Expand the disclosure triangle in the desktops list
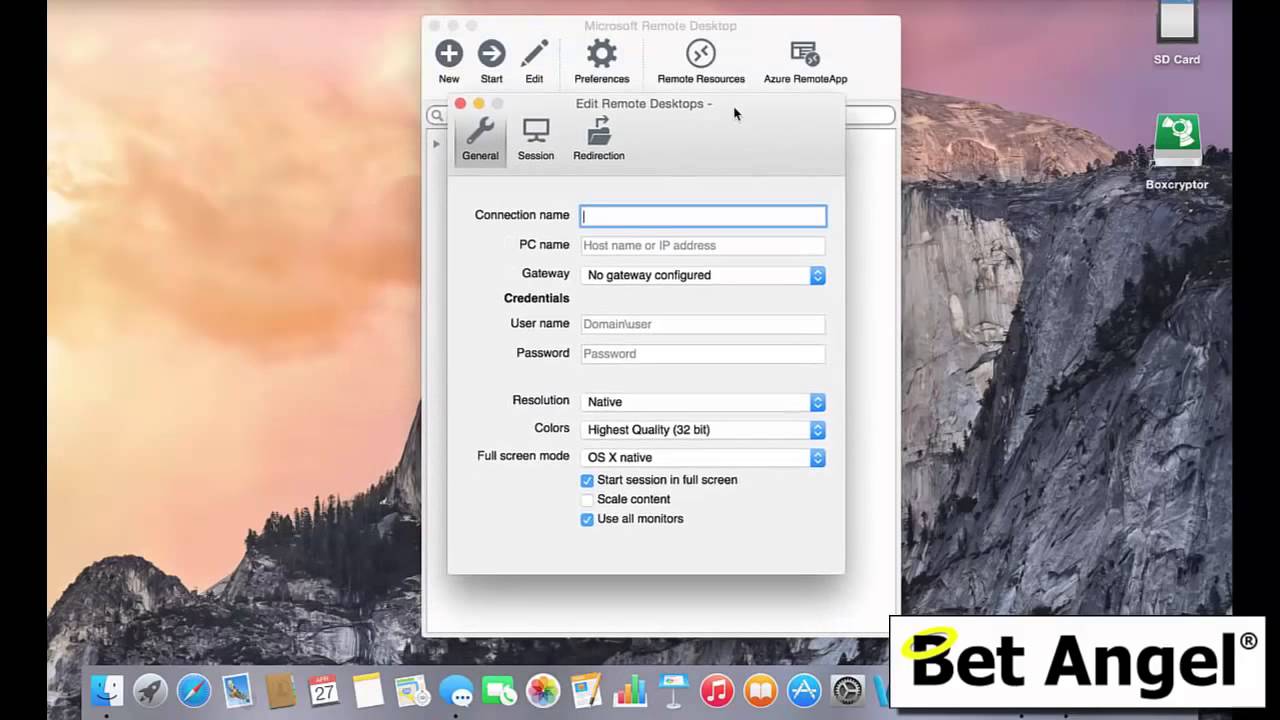The width and height of the screenshot is (1280, 720). point(436,144)
